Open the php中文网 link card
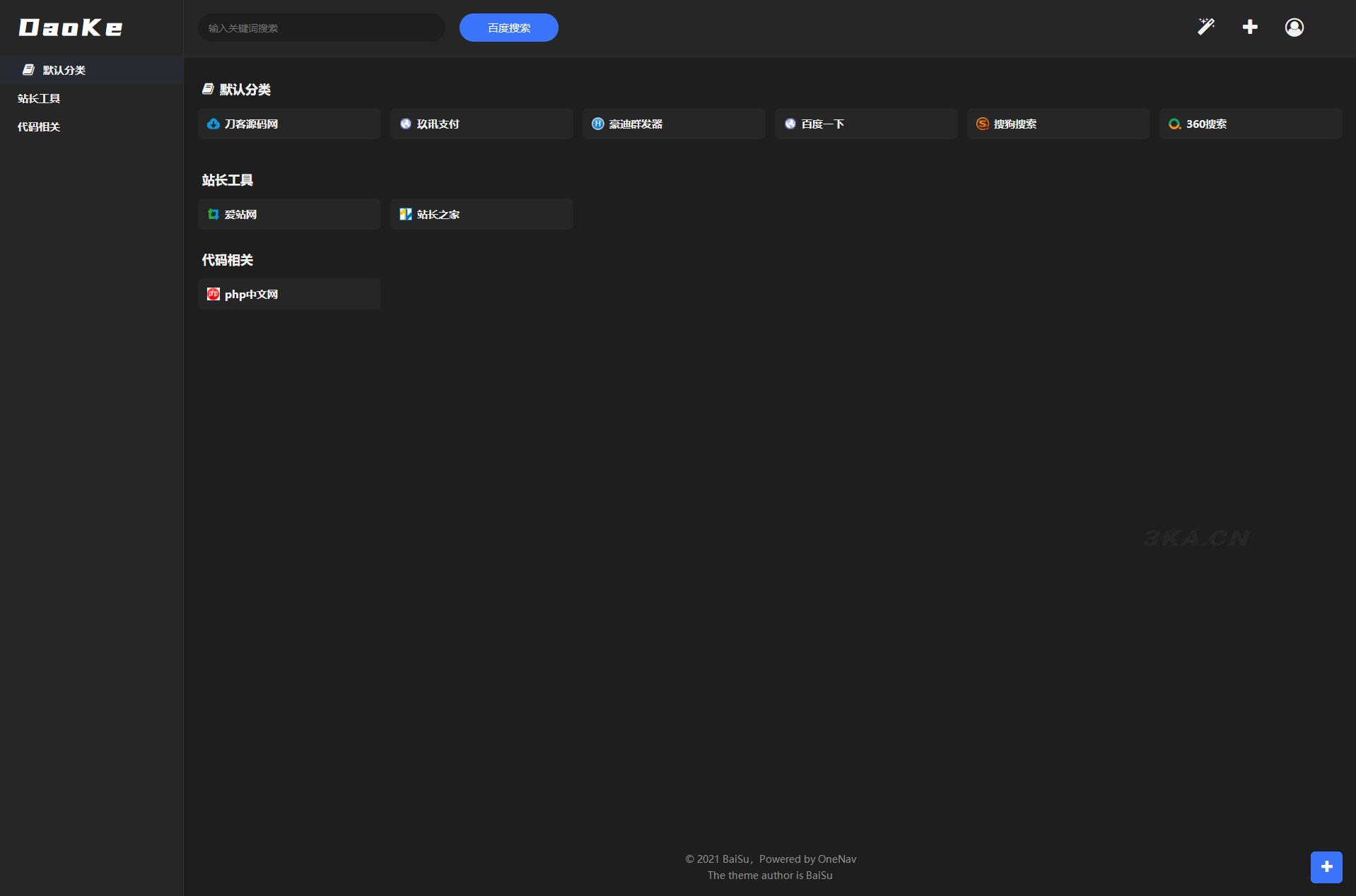 pos(289,294)
